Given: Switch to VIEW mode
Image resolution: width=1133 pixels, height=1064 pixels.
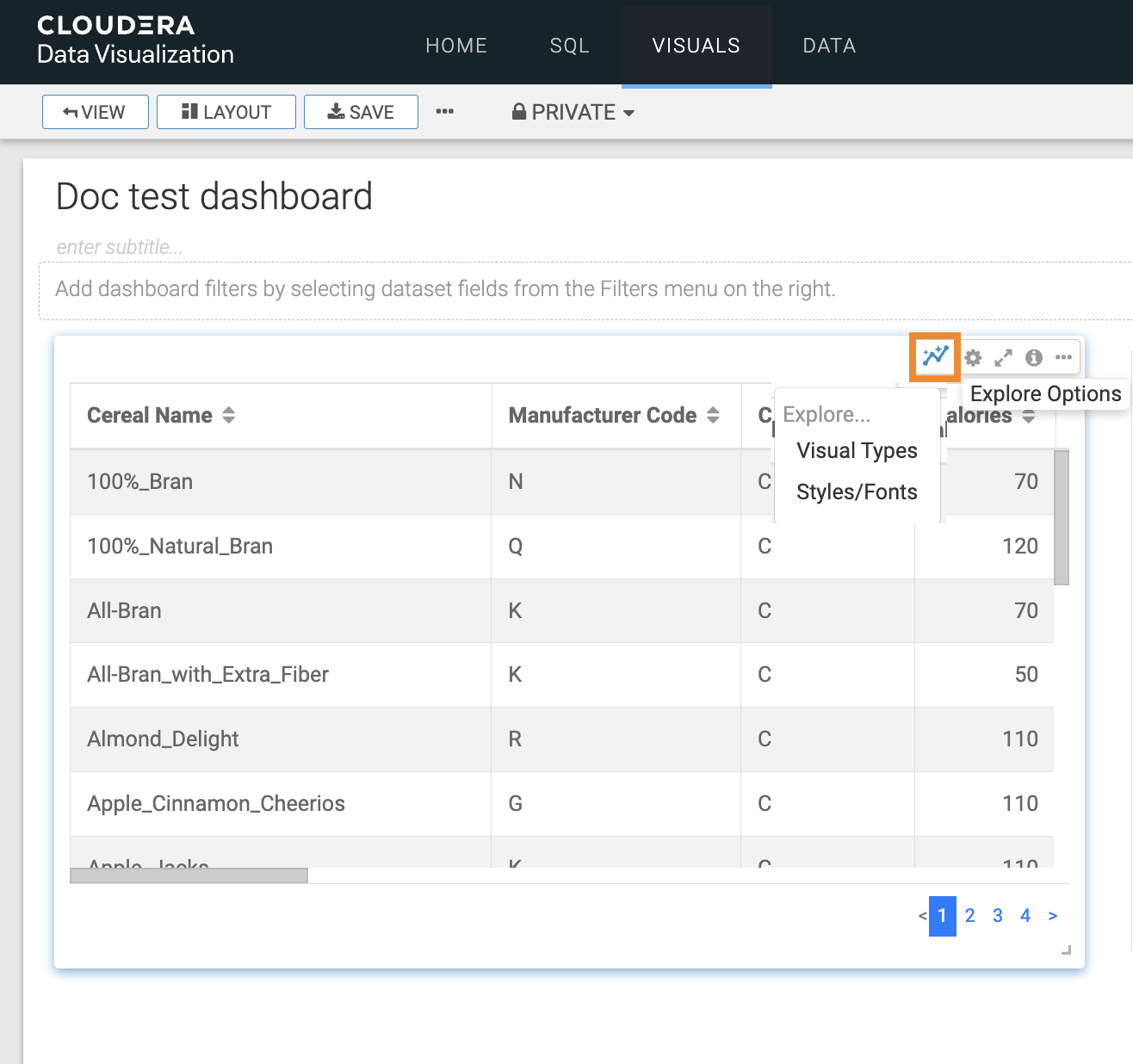Looking at the screenshot, I should (x=96, y=113).
